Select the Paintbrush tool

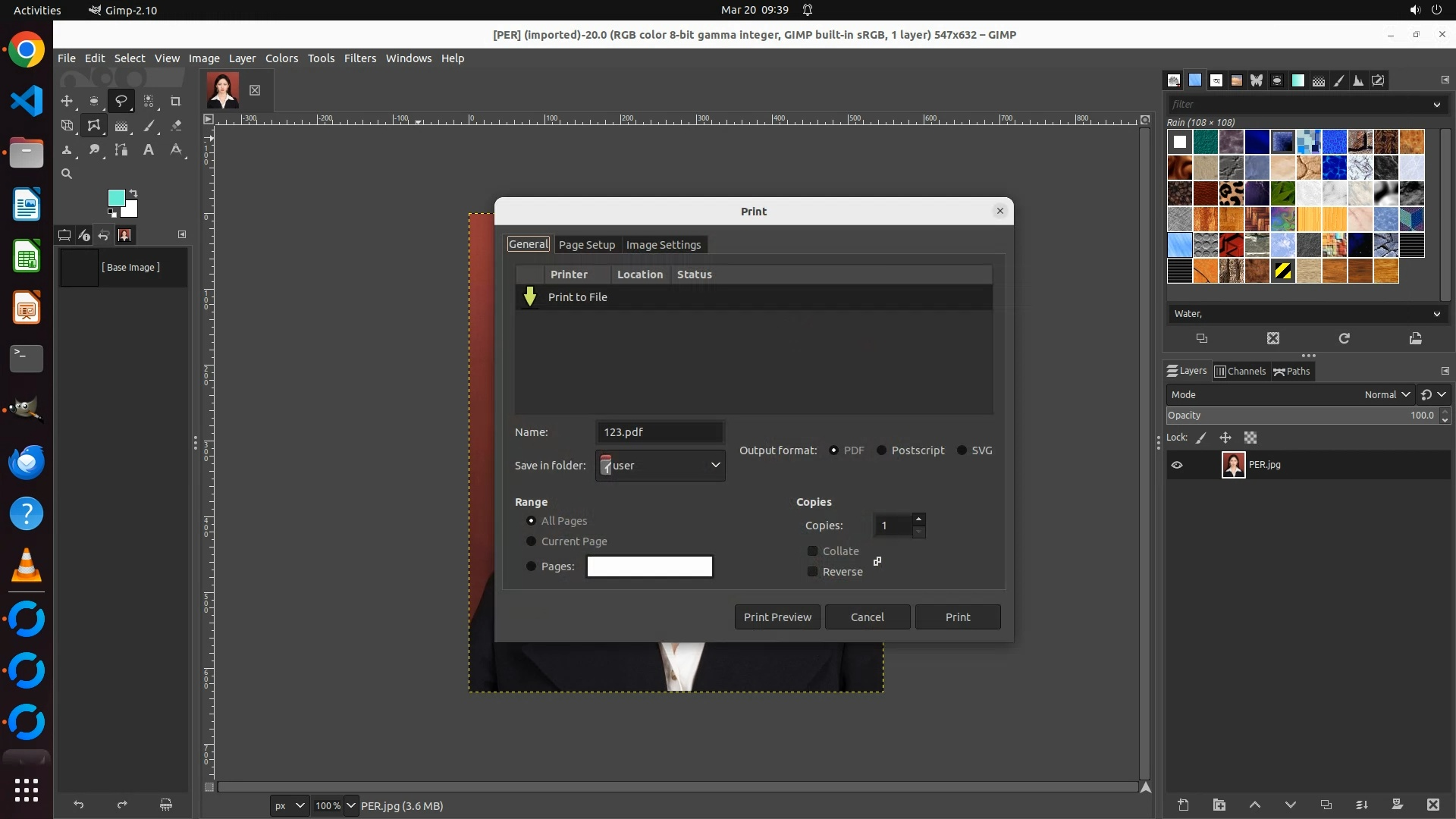click(x=149, y=126)
